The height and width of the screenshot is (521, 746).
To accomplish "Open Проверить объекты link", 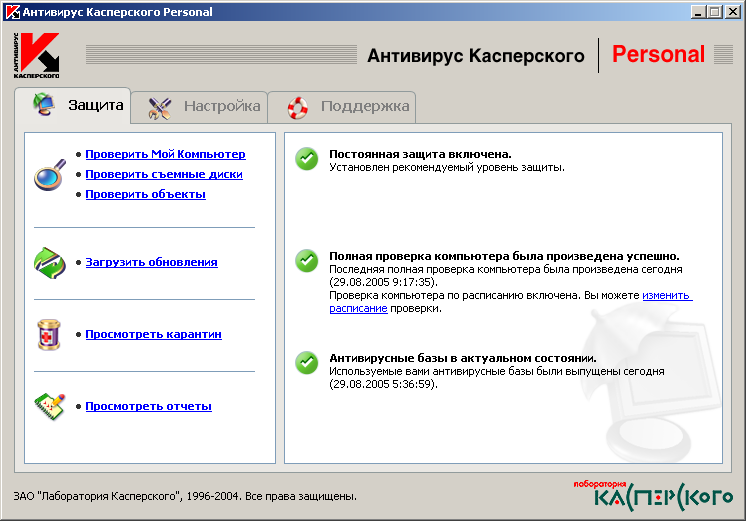I will click(146, 194).
